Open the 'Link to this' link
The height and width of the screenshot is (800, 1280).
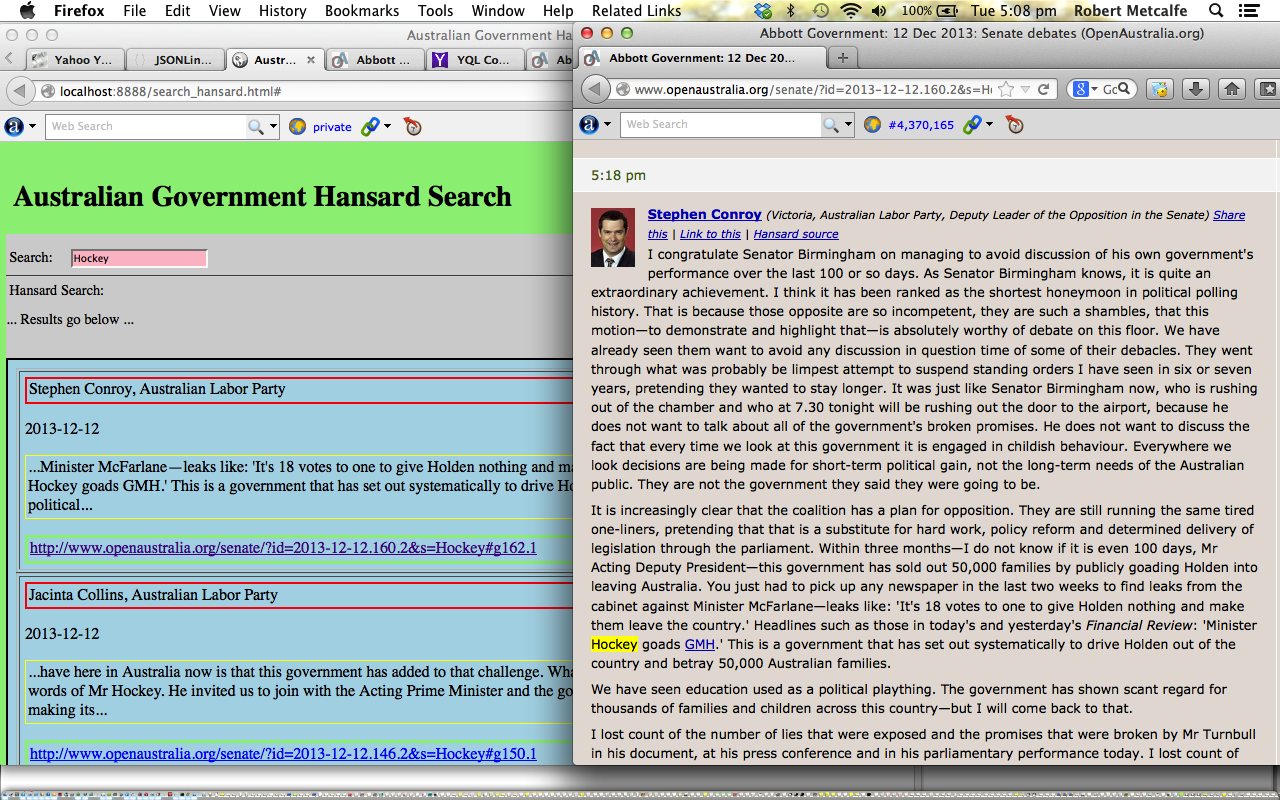(x=710, y=234)
